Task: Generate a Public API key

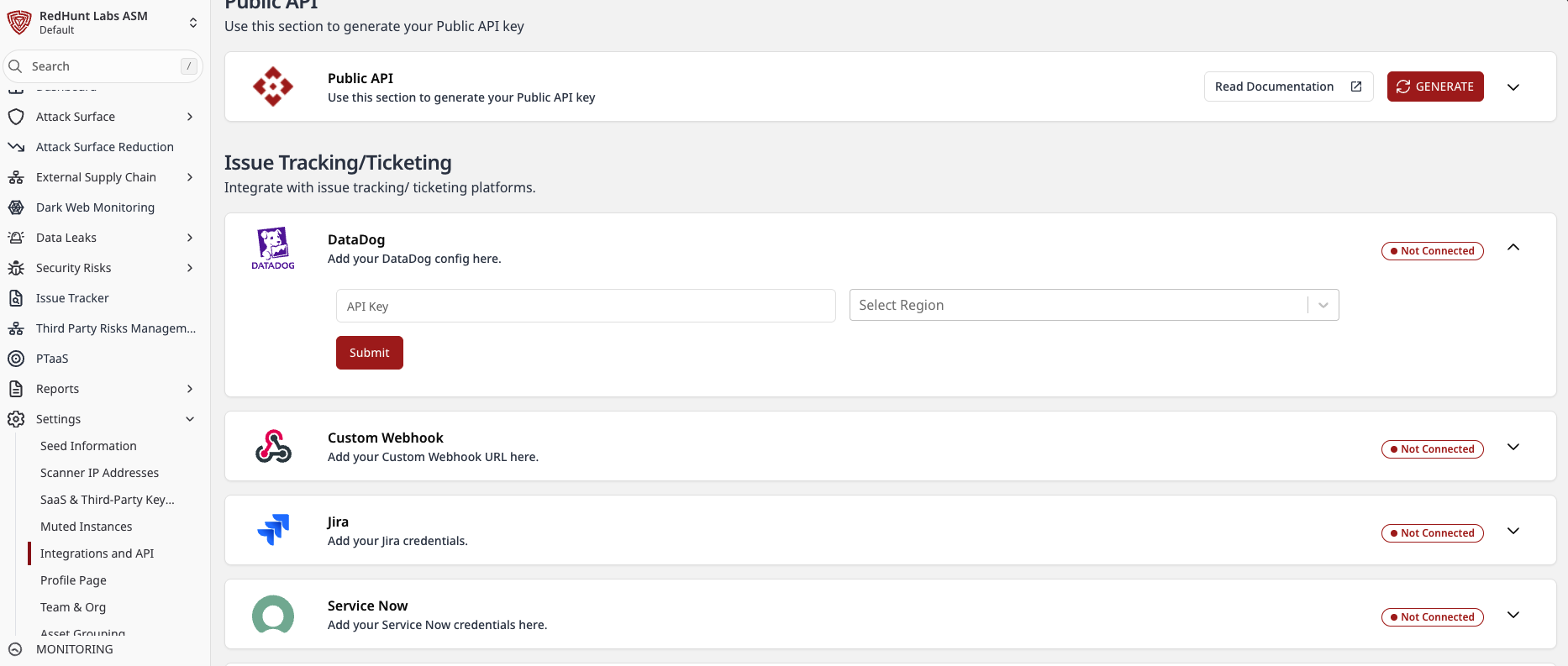Action: point(1434,87)
